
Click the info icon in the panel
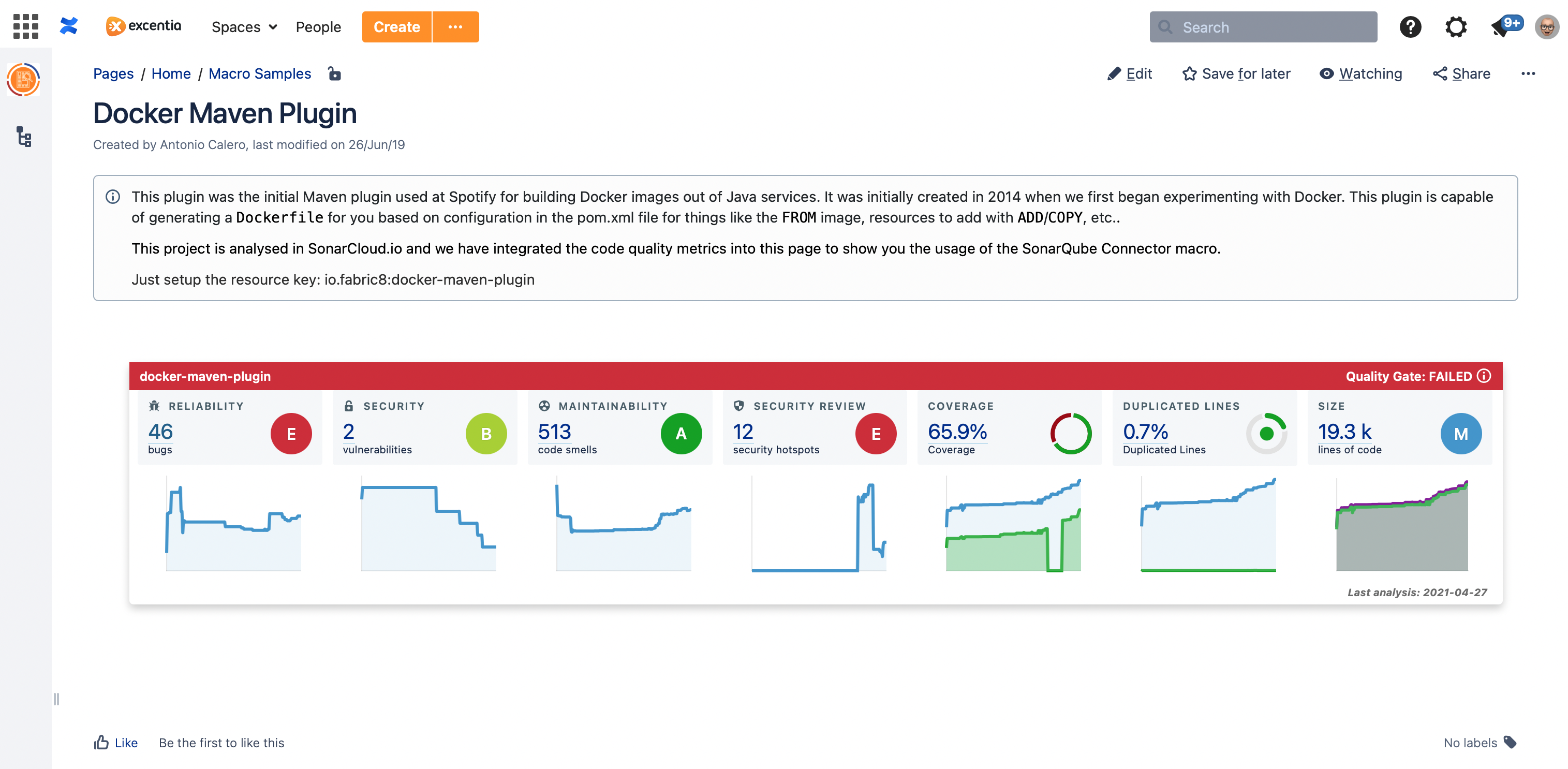point(113,197)
